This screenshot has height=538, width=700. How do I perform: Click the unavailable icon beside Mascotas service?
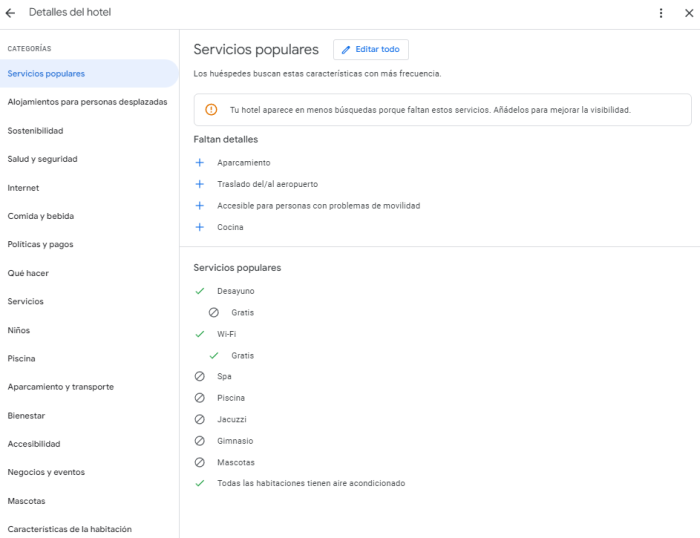(200, 462)
